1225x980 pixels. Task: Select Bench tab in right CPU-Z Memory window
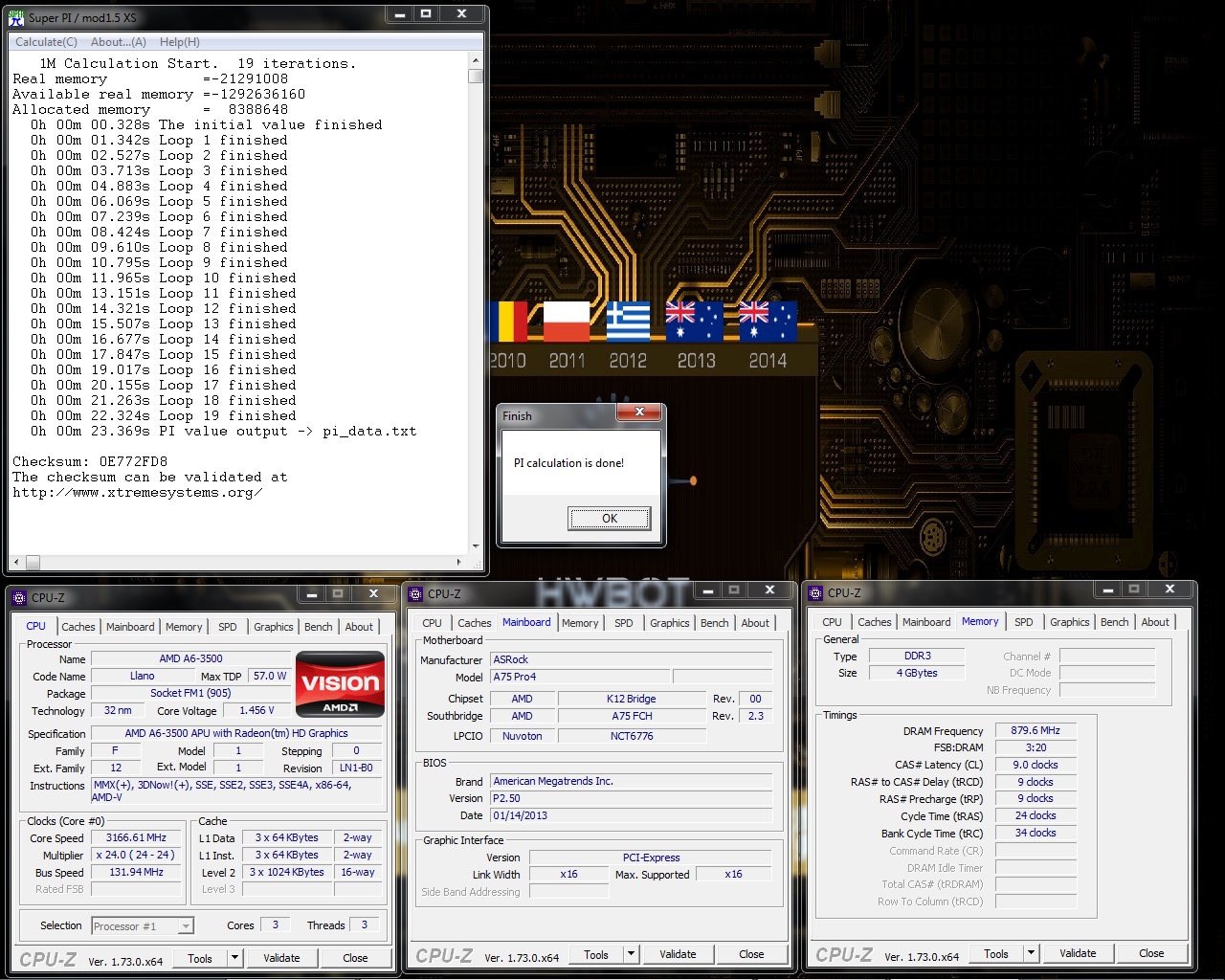pyautogui.click(x=1115, y=622)
